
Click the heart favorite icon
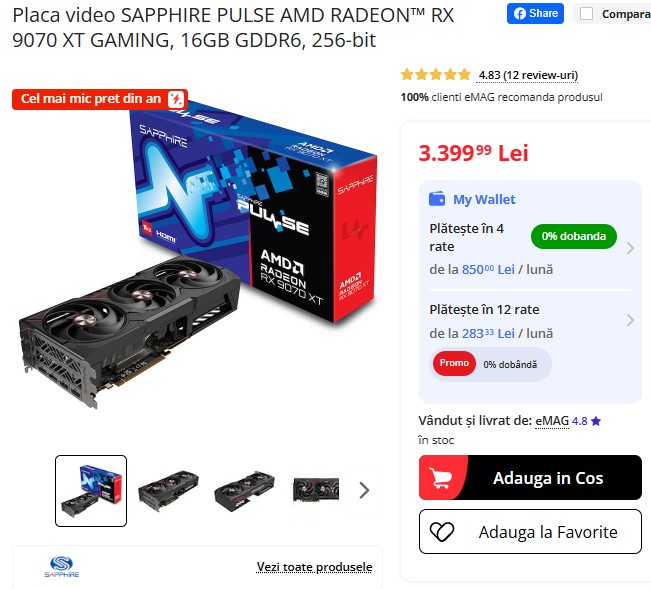442,532
